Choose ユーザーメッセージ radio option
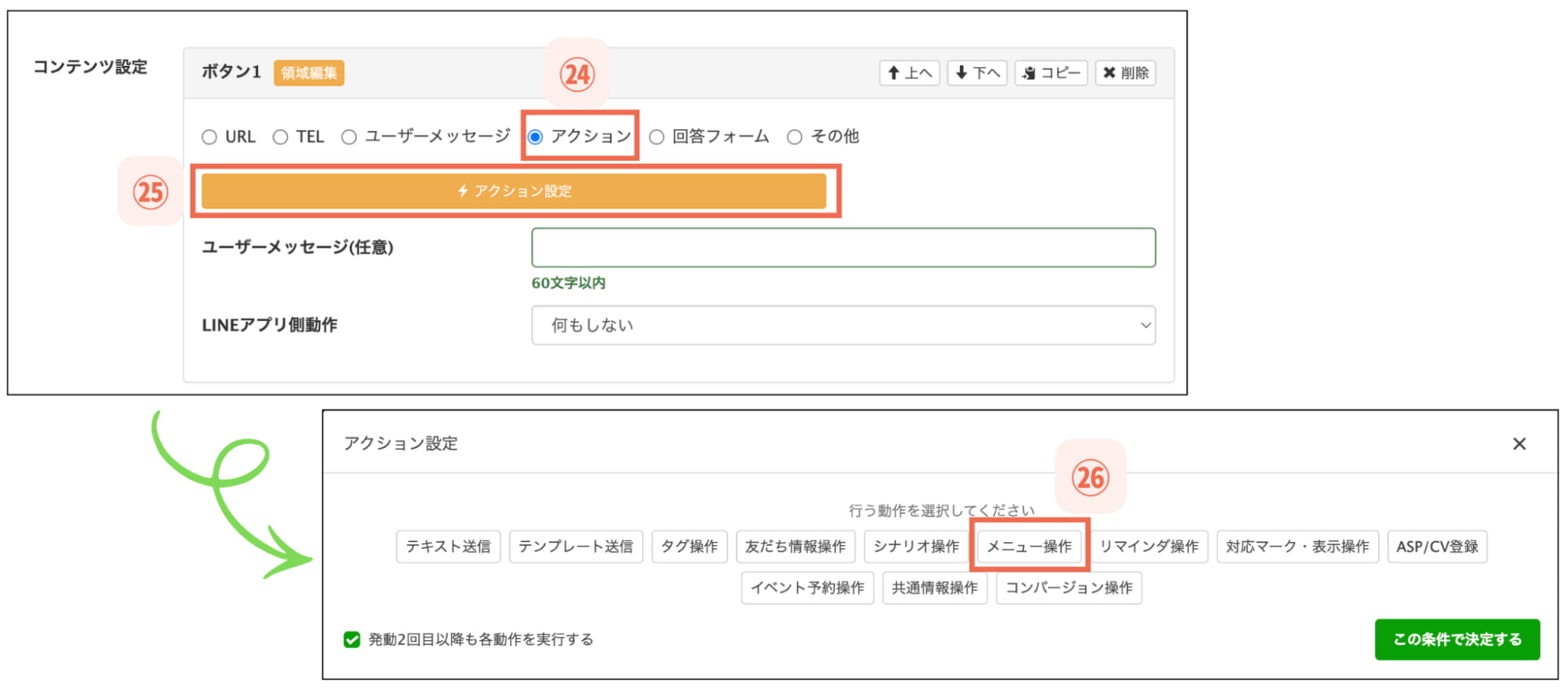Screen dimensions: 1568x688 [349, 137]
